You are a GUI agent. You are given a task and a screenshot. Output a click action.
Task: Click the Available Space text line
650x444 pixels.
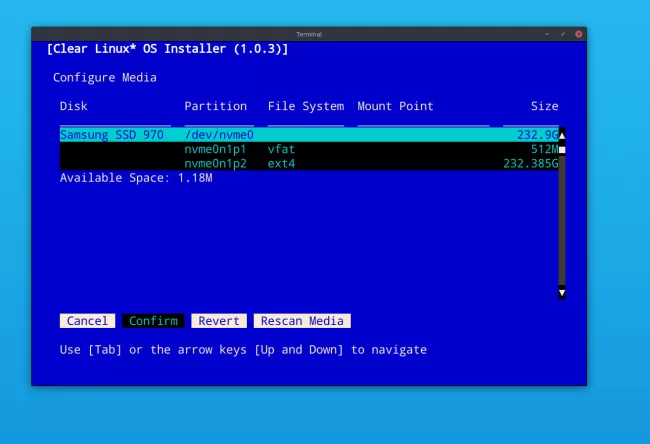tap(135, 178)
